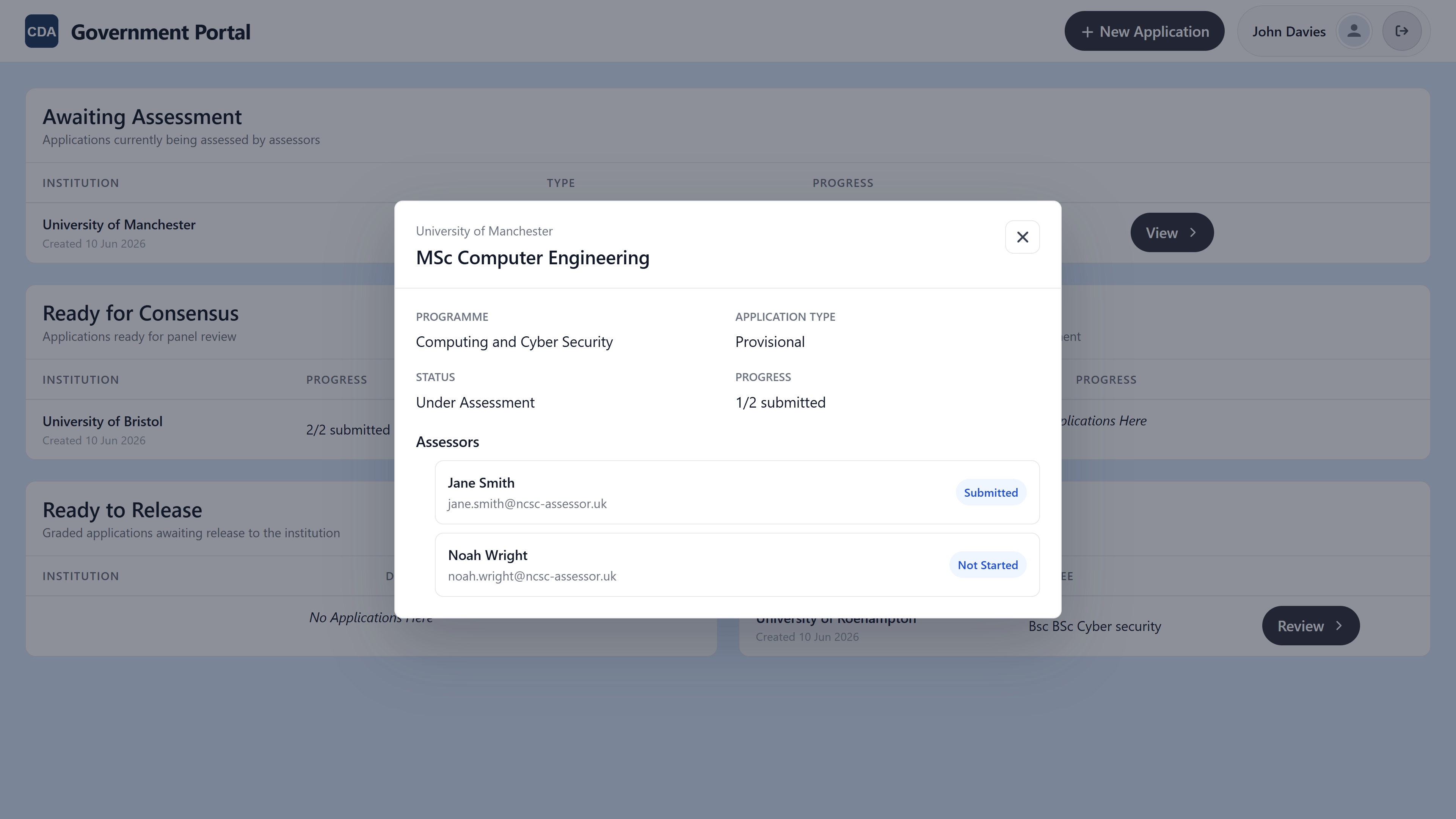Select Jane Smith assessor name
Viewport: 1456px width, 819px height.
click(481, 483)
